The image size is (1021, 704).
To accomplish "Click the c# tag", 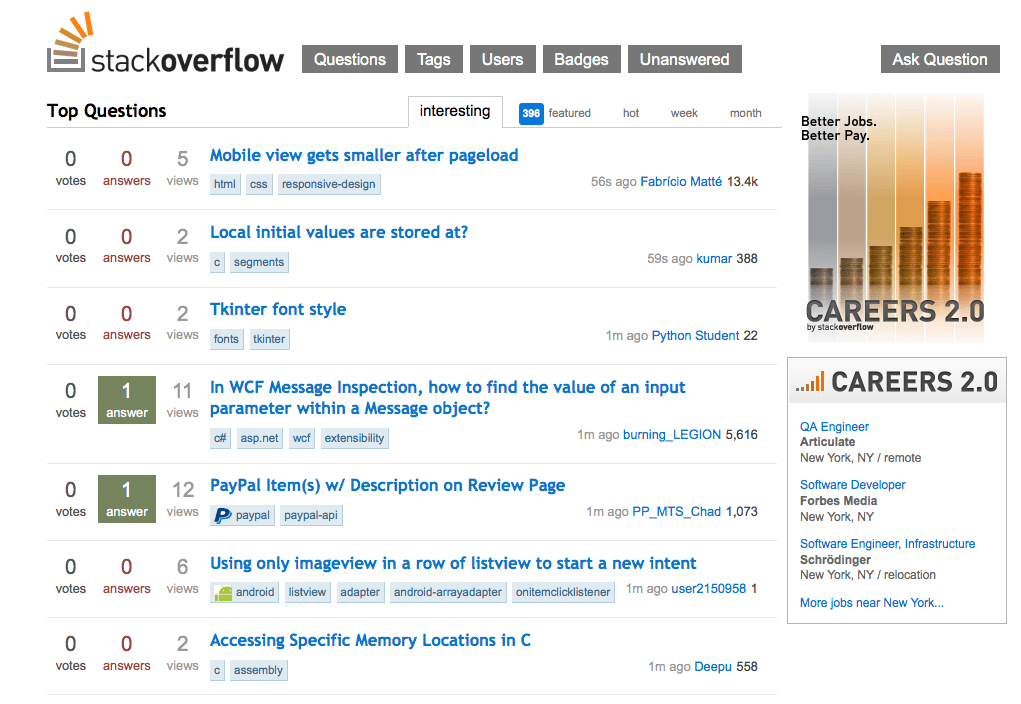I will coord(220,438).
